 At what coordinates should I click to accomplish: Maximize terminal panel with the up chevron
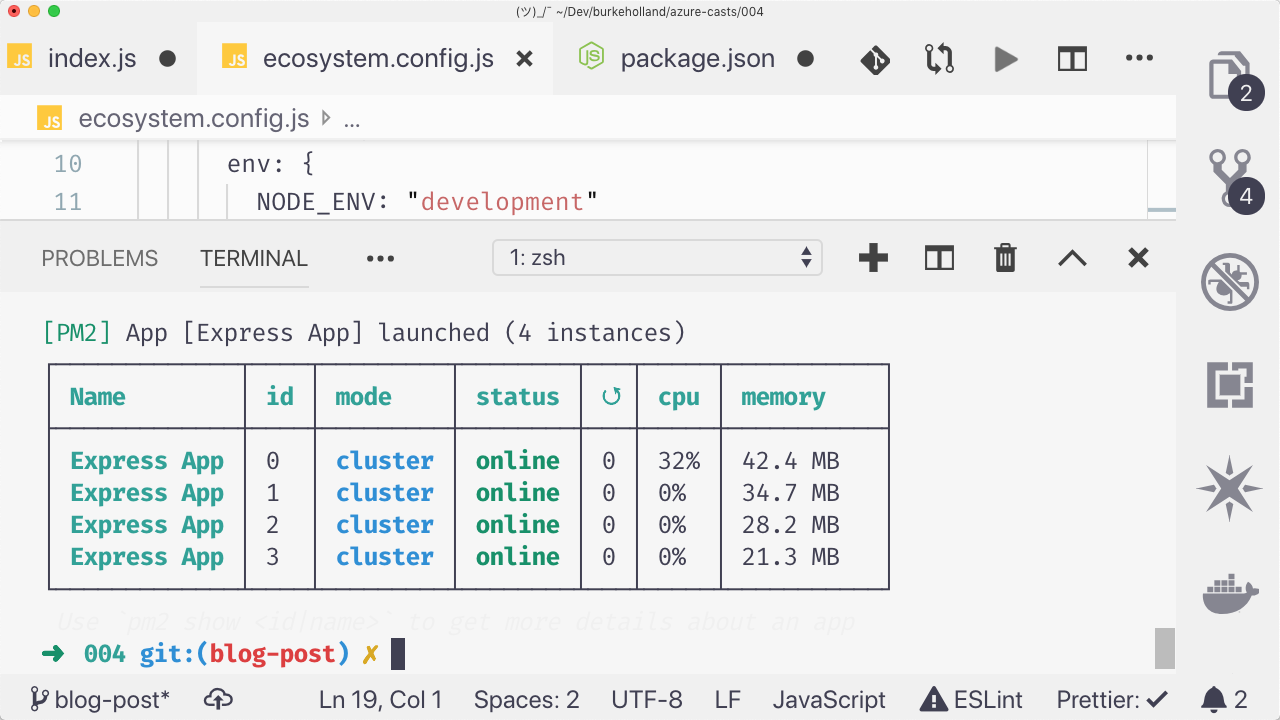pyautogui.click(x=1072, y=258)
